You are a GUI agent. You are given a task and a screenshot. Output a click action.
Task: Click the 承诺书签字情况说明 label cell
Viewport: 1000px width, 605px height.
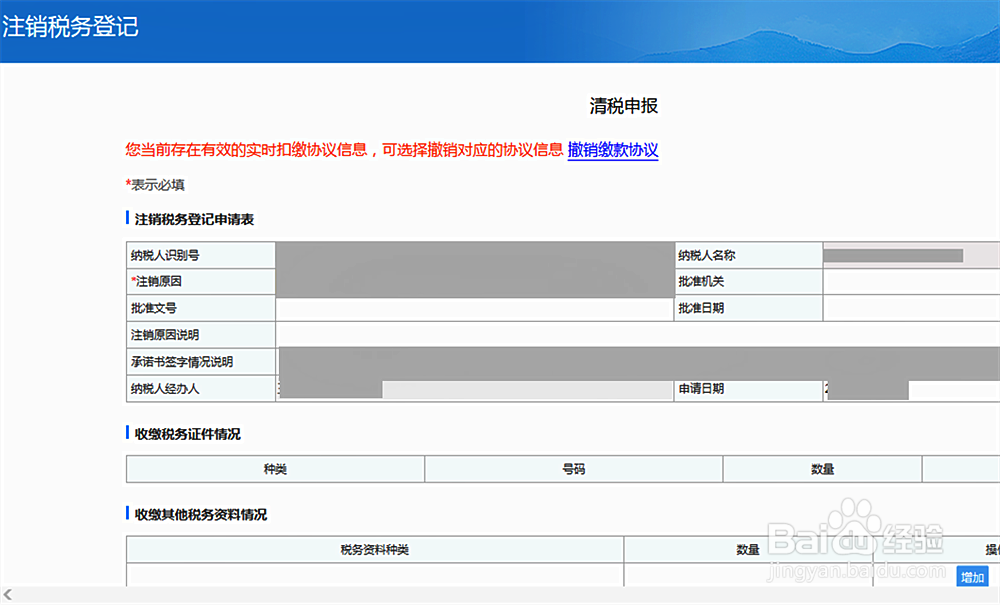(x=201, y=361)
